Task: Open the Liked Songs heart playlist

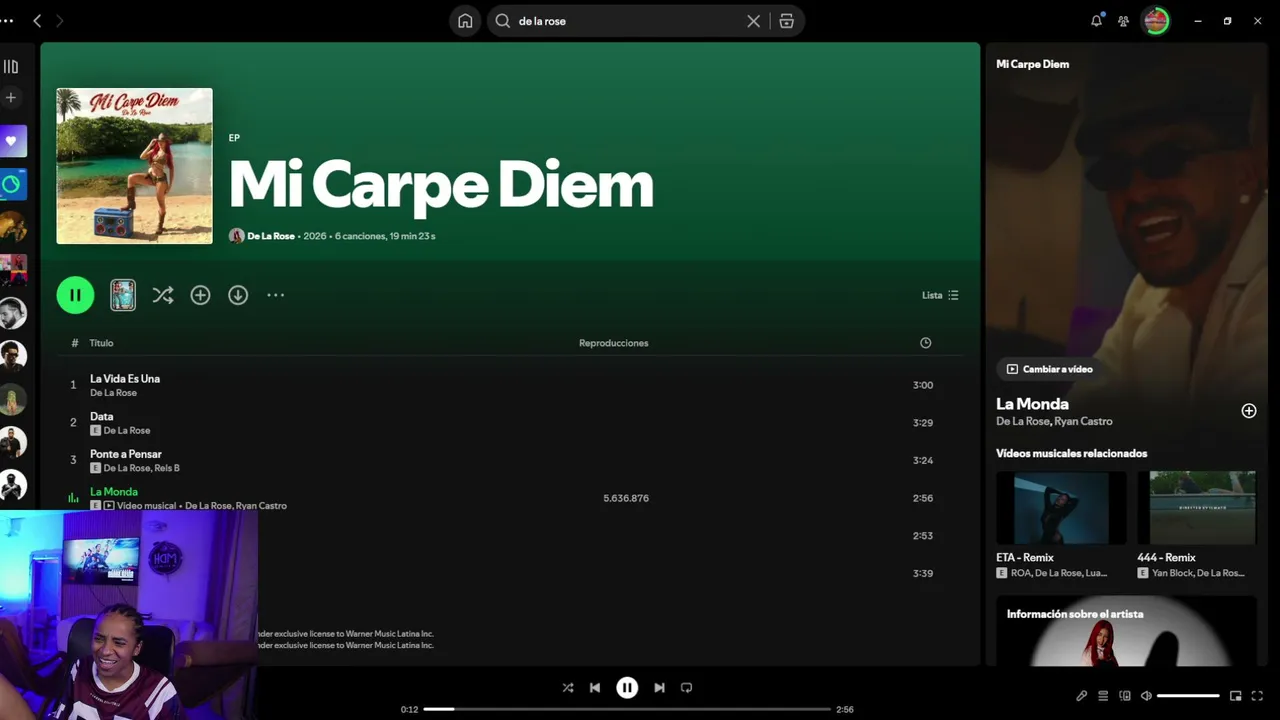Action: (12, 141)
